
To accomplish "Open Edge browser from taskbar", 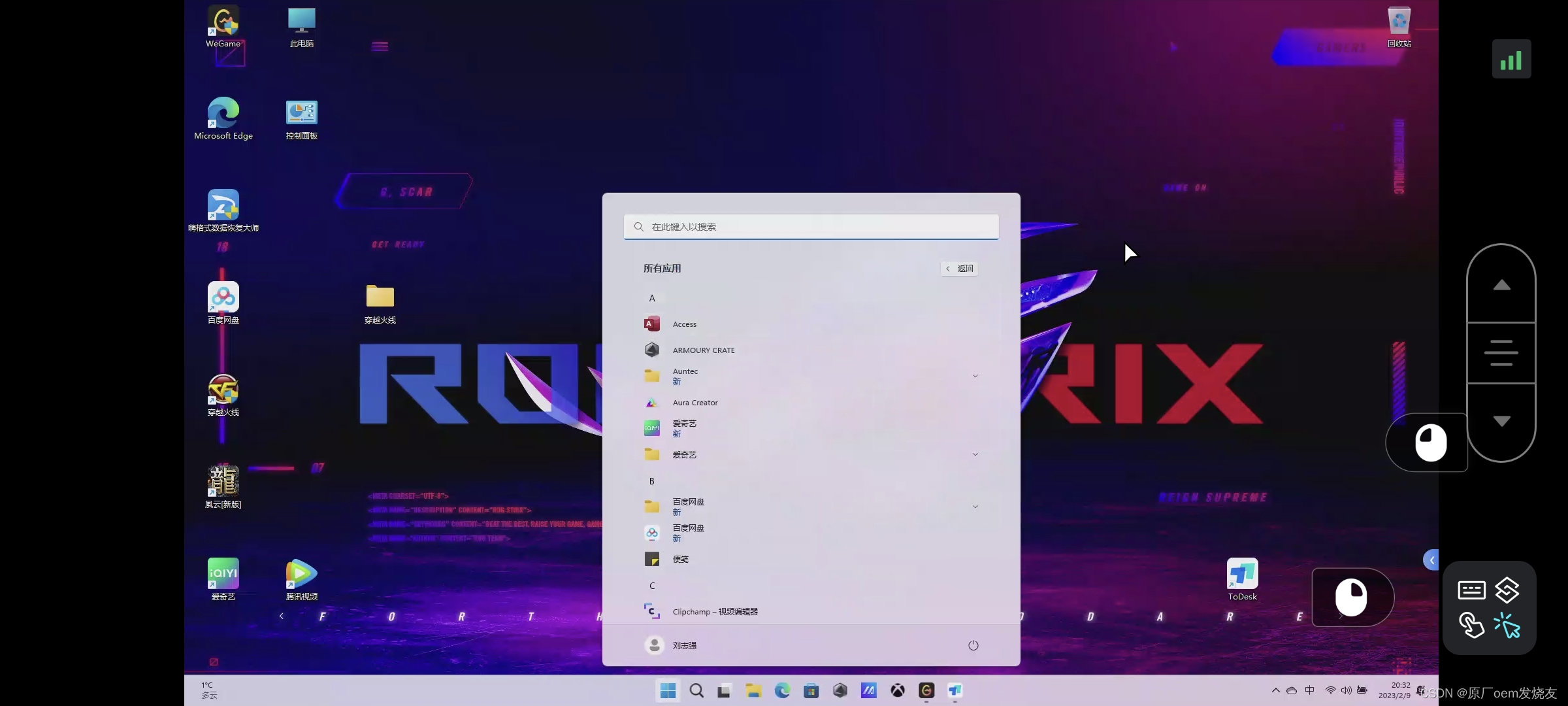I will point(782,690).
